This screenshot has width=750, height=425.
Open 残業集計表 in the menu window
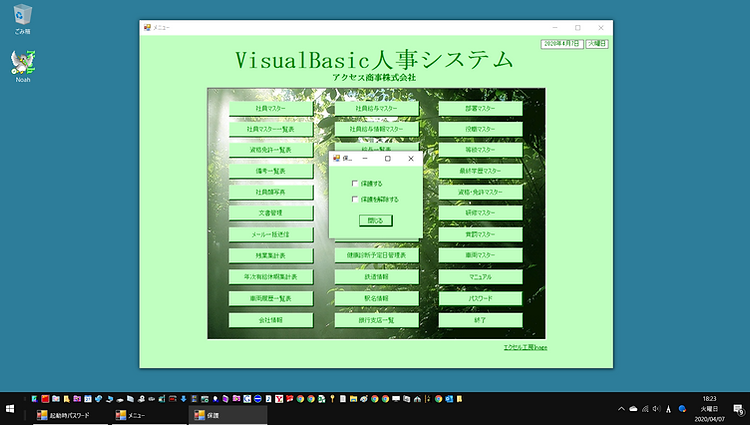[271, 256]
